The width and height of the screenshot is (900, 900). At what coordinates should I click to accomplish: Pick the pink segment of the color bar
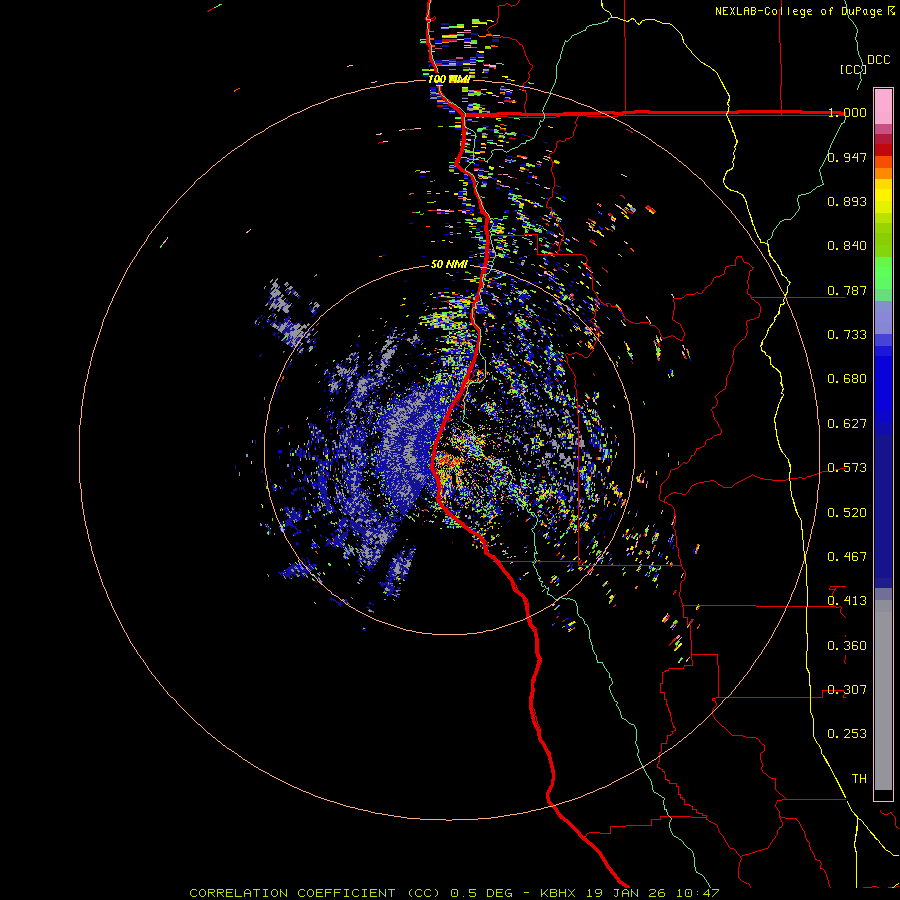[x=883, y=107]
